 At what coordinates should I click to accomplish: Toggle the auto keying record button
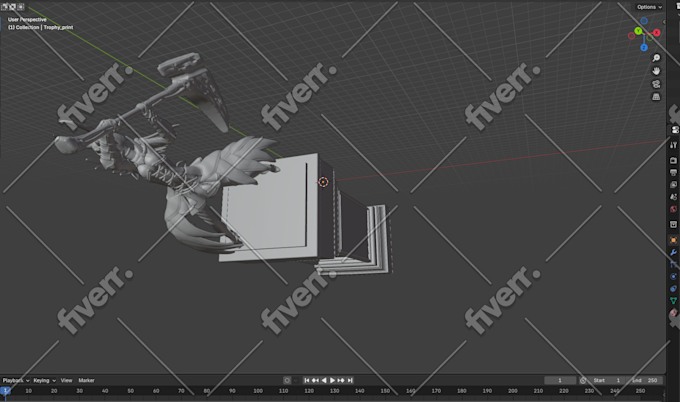coord(287,380)
